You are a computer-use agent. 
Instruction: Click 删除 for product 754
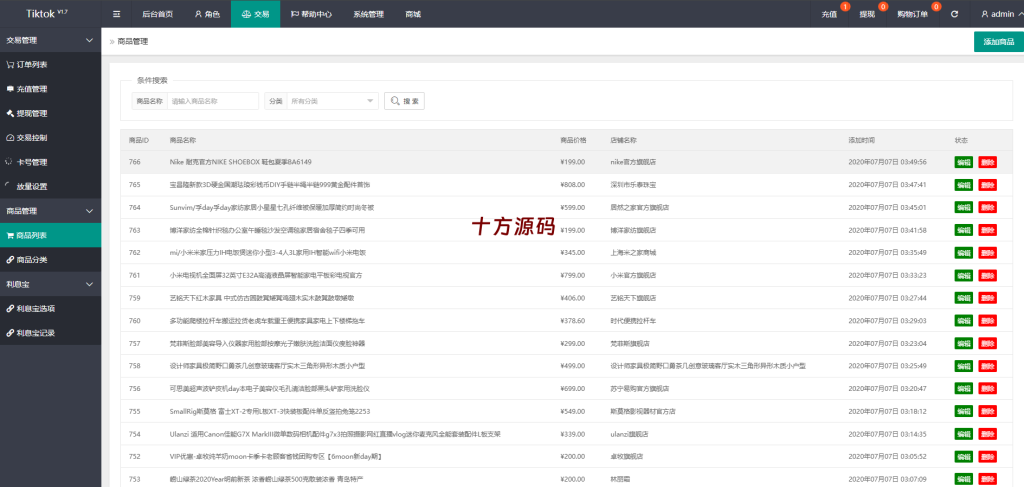pos(987,434)
